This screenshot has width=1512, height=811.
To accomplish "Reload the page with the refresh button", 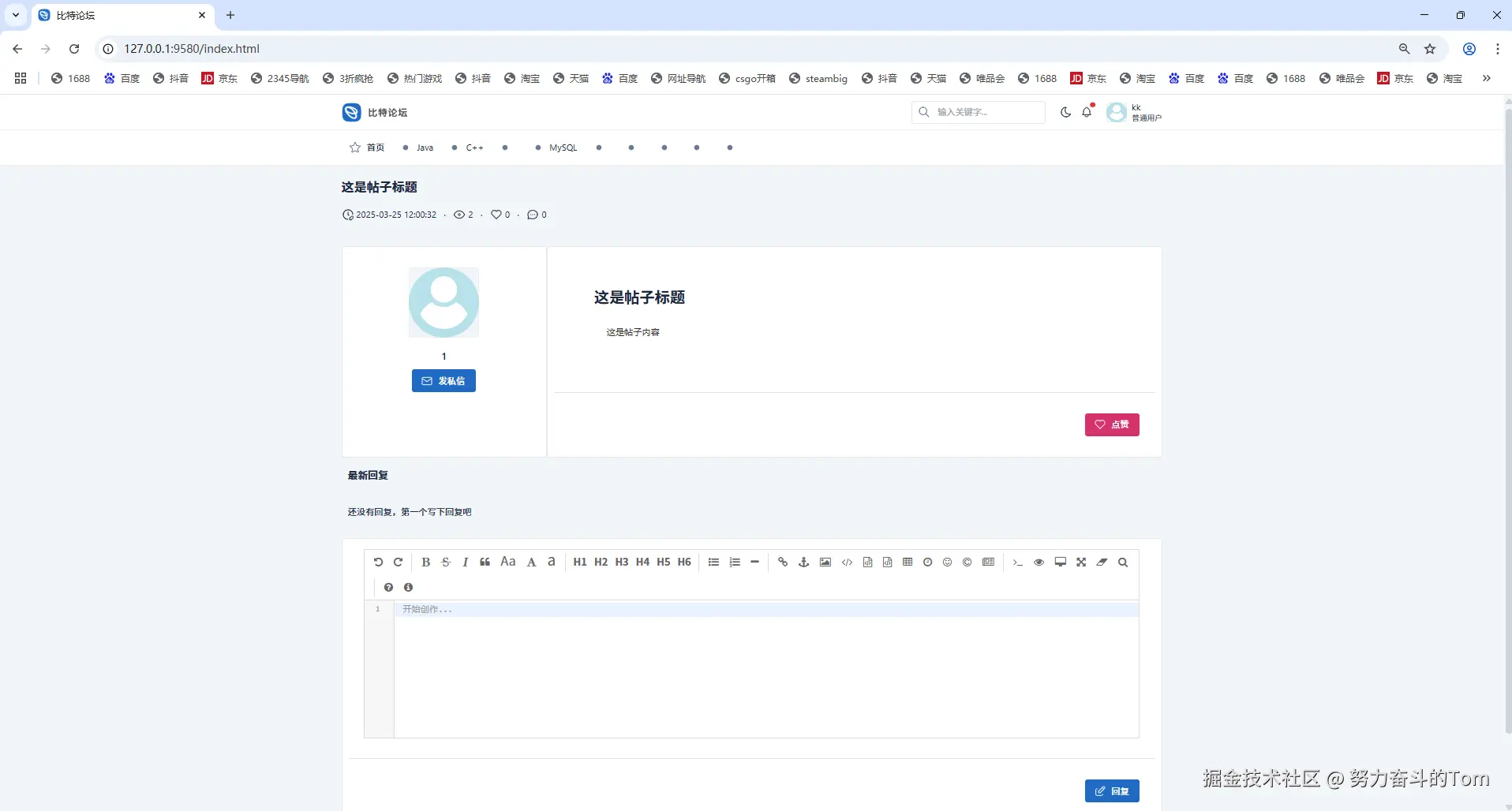I will (74, 49).
